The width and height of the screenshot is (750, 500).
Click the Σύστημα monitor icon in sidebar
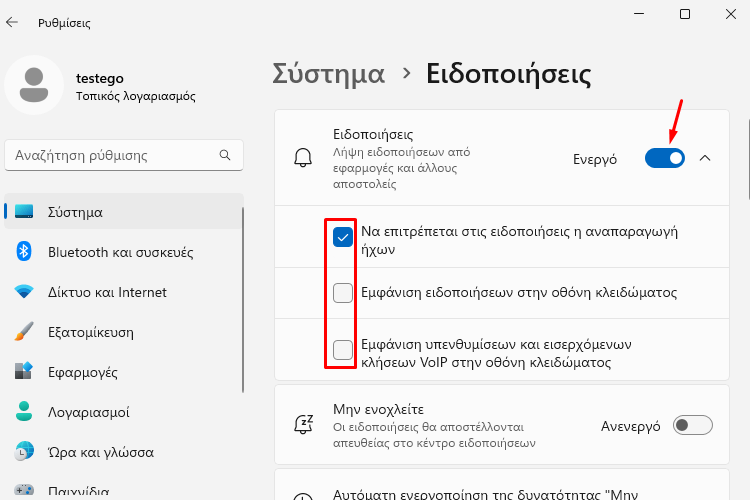point(24,211)
